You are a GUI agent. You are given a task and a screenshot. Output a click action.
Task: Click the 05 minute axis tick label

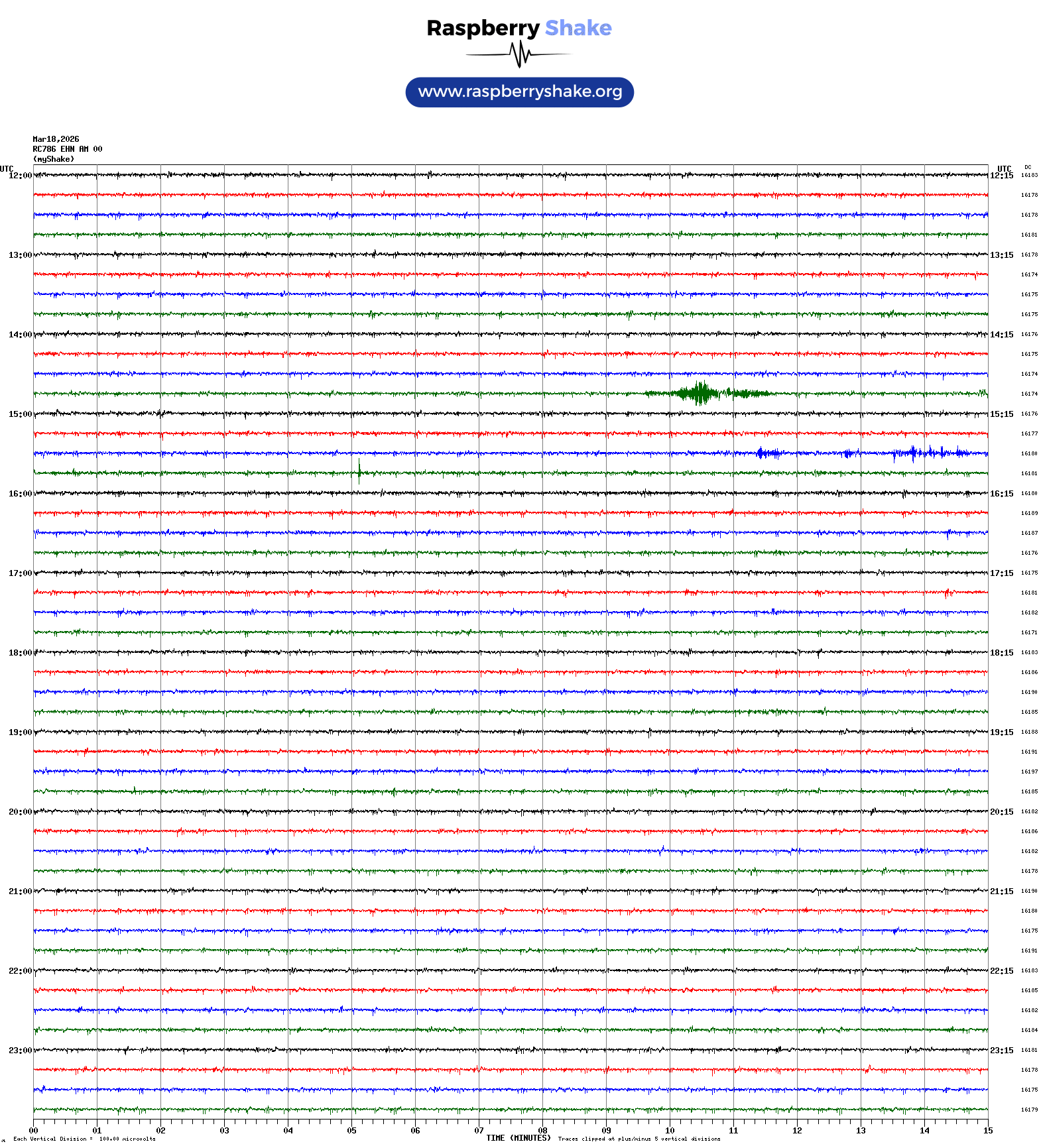click(x=351, y=1131)
